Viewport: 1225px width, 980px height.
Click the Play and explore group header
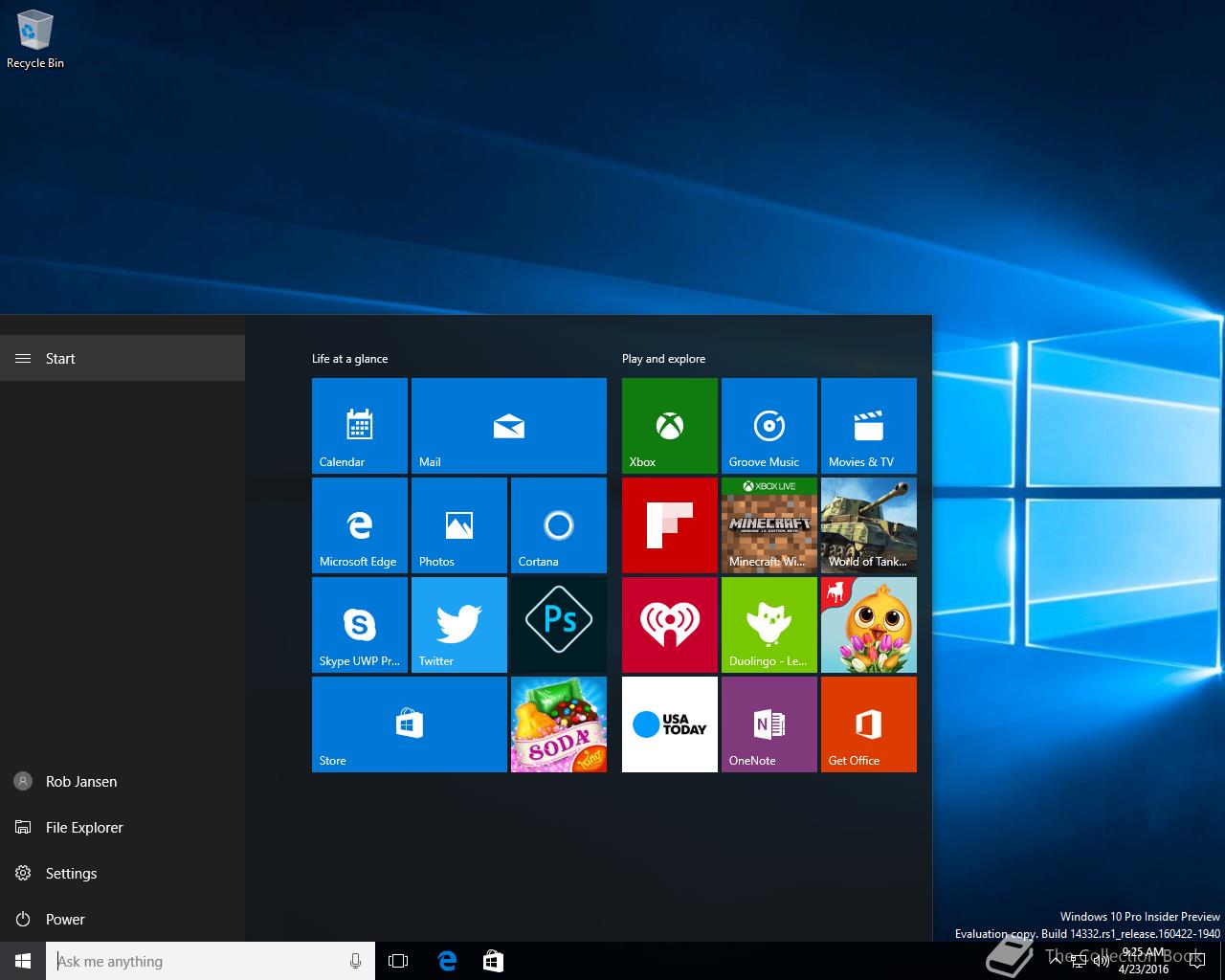click(x=663, y=359)
